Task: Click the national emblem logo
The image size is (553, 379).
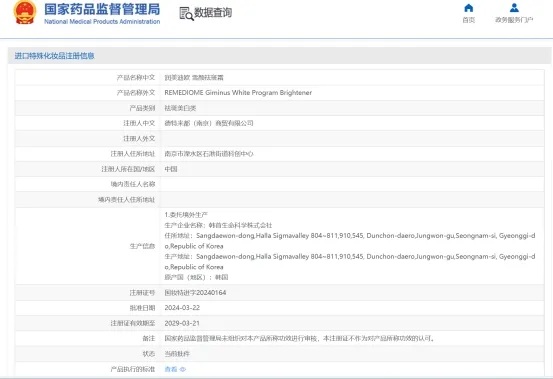Action: click(x=25, y=12)
